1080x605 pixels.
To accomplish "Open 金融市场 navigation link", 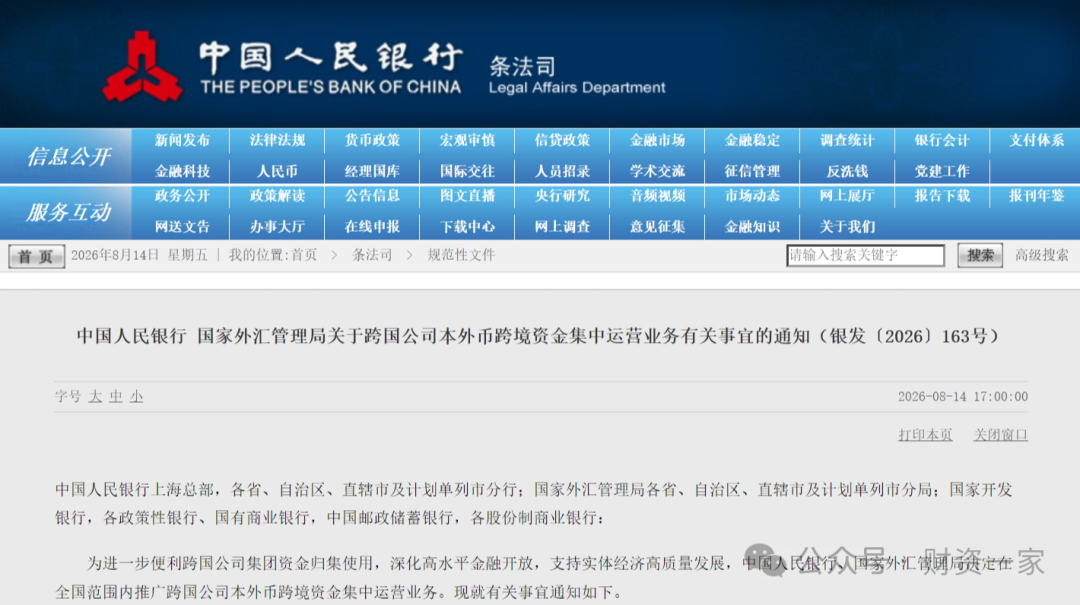I will point(657,141).
